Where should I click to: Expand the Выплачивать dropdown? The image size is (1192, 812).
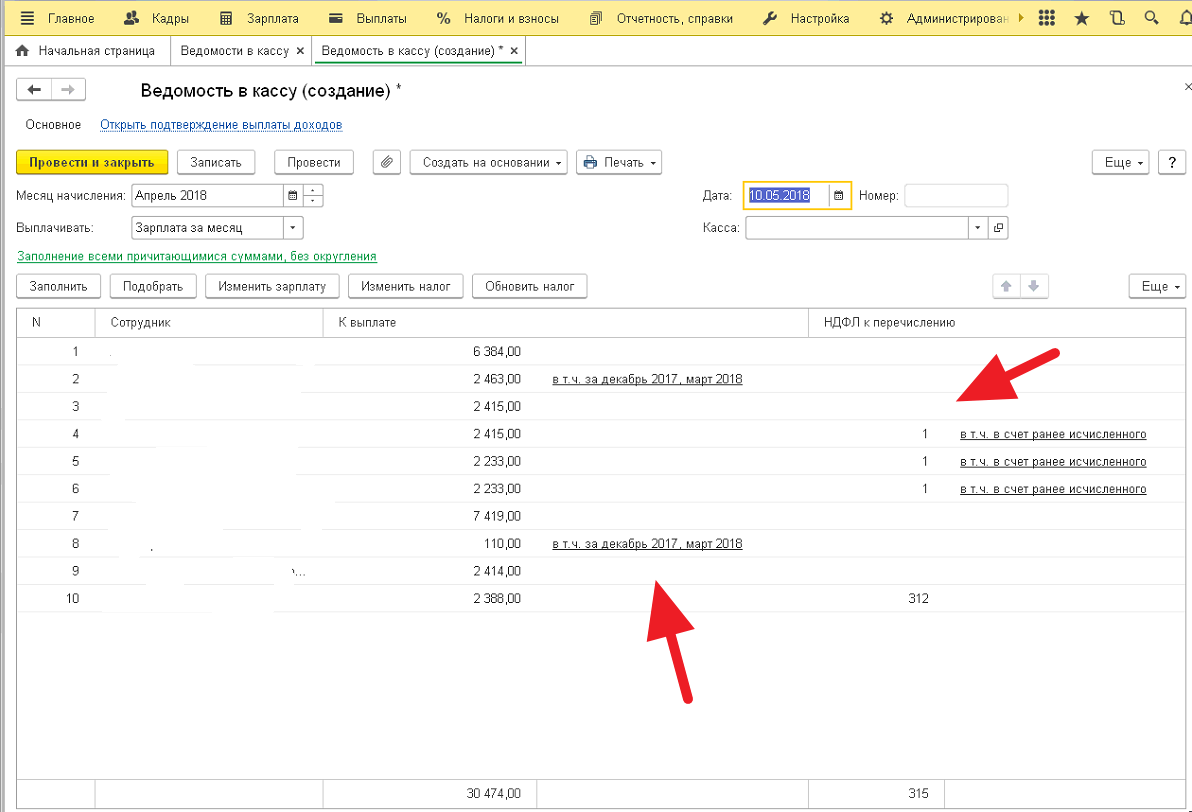[x=293, y=228]
